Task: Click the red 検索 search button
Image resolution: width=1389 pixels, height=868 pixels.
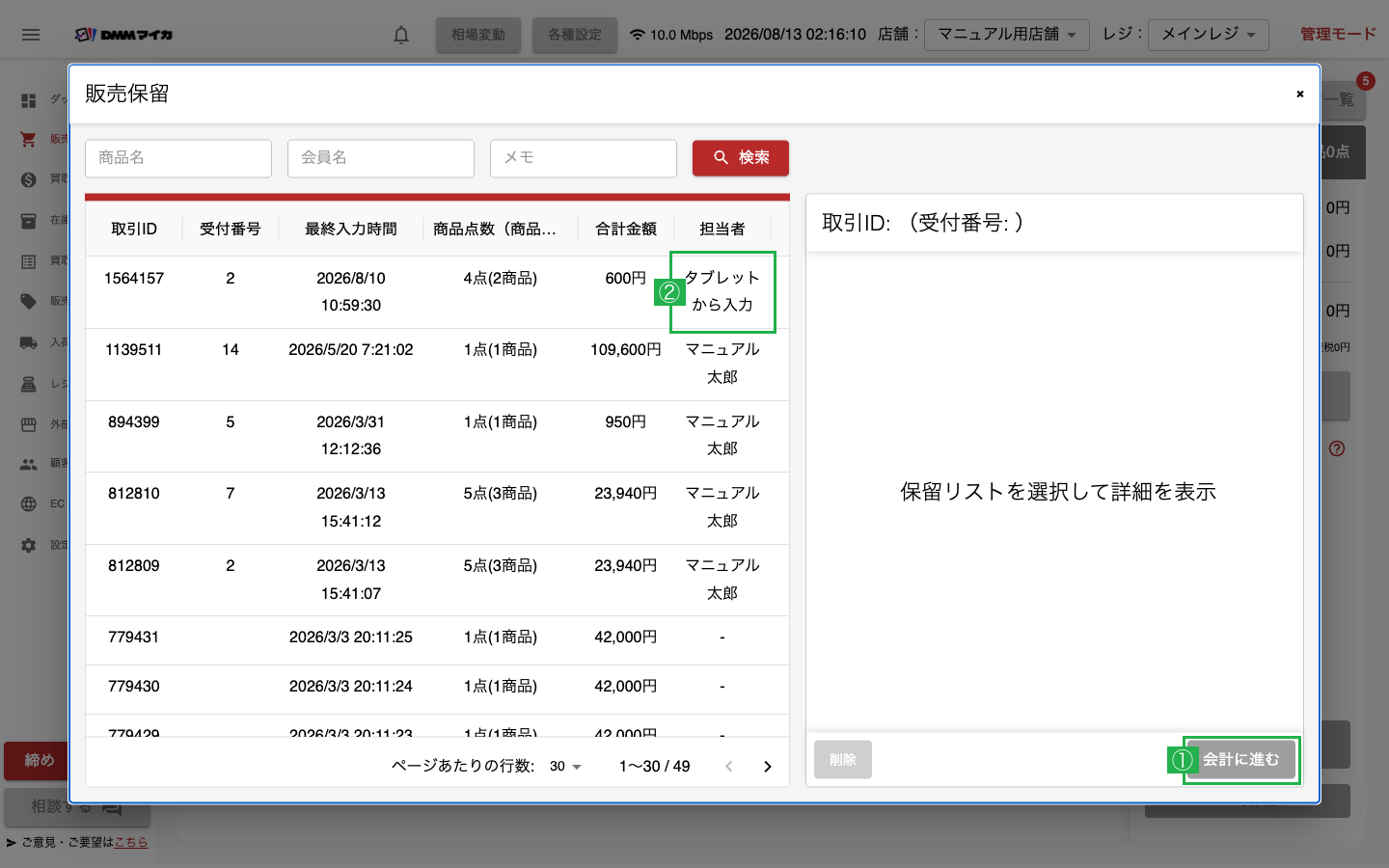Action: [x=741, y=158]
